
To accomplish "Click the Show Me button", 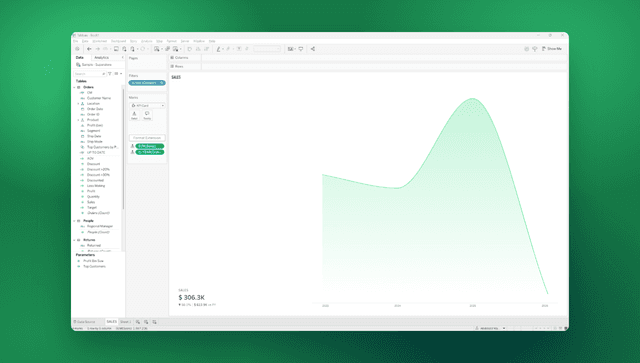I will pyautogui.click(x=552, y=49).
